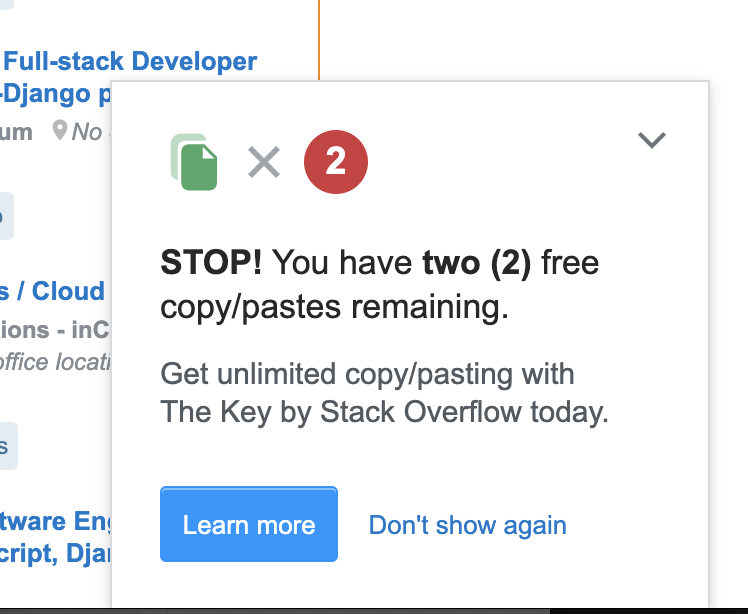Open the job link containing 'Cloud'

point(52,291)
